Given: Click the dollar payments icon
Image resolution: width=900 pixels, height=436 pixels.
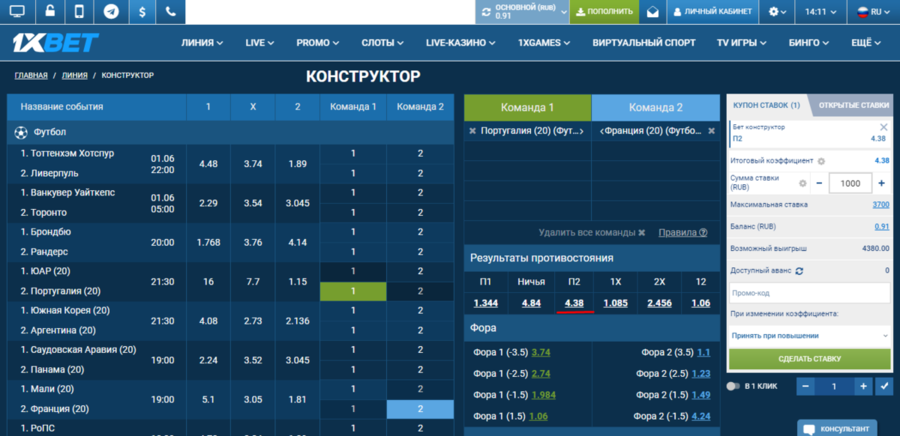Looking at the screenshot, I should pos(142,11).
